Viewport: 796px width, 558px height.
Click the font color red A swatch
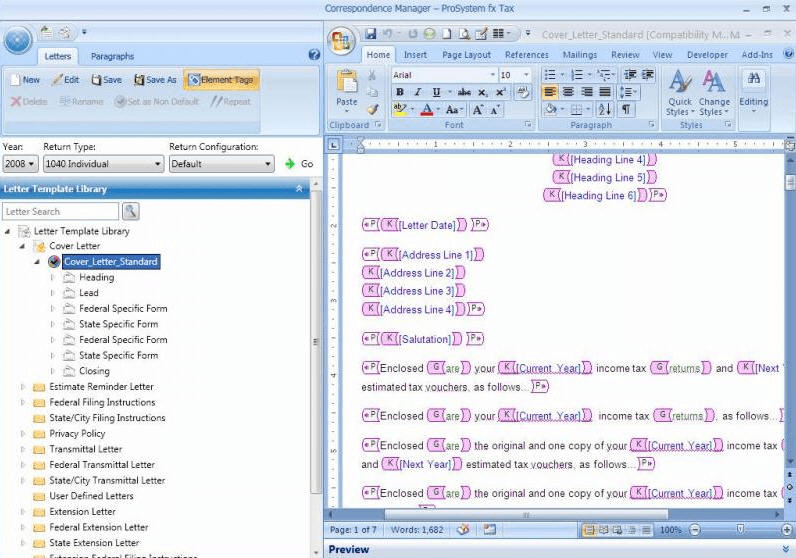tap(427, 109)
